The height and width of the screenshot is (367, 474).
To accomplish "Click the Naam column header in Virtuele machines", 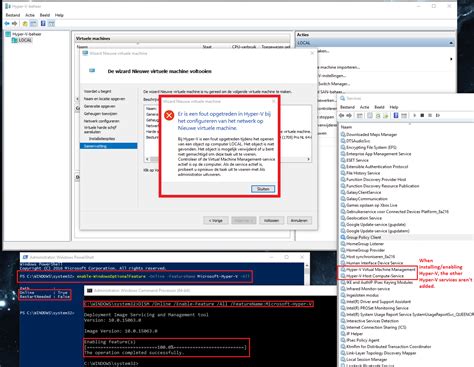I will click(82, 47).
